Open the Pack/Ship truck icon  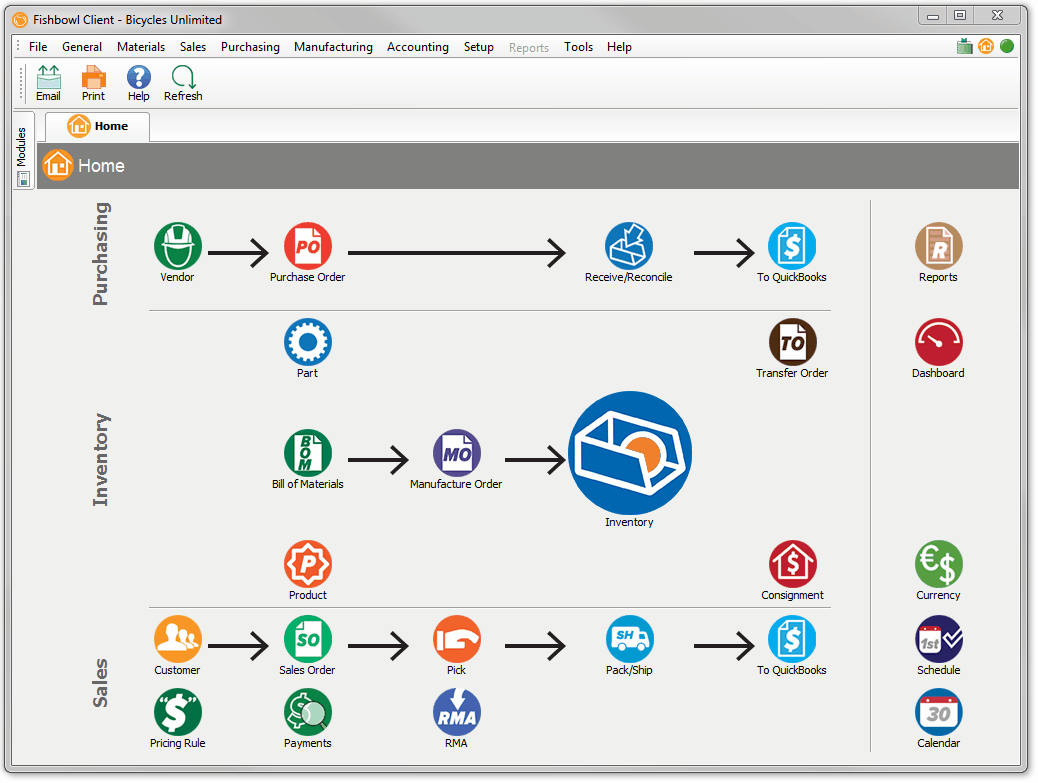(629, 639)
